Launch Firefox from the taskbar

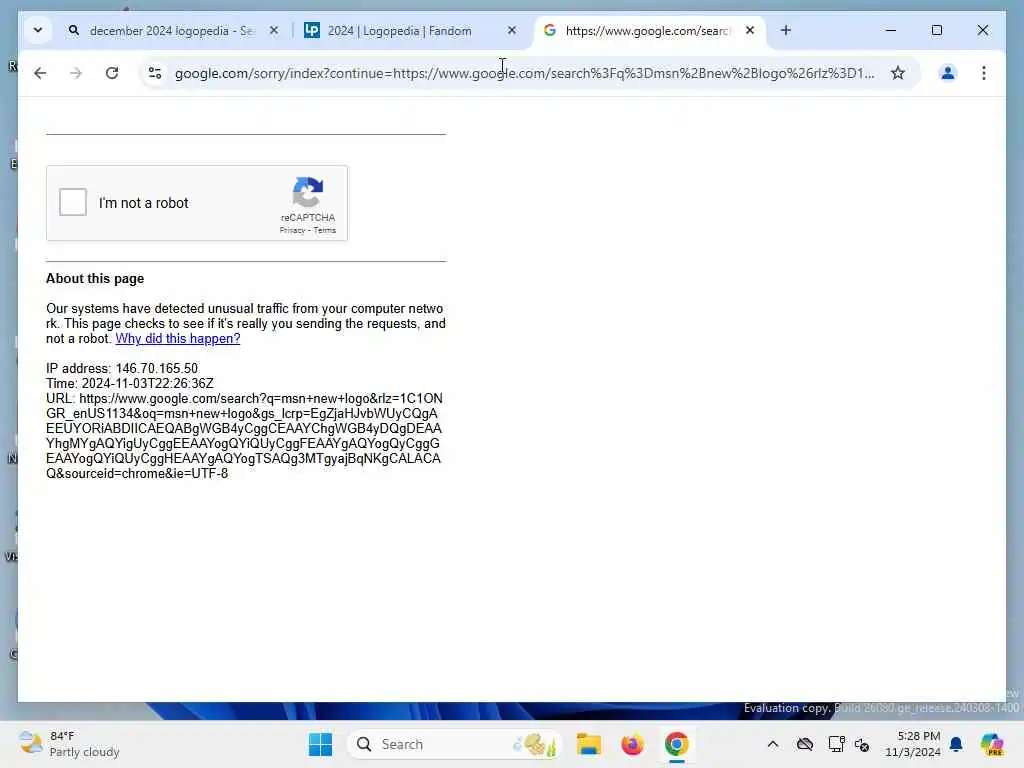tap(632, 744)
